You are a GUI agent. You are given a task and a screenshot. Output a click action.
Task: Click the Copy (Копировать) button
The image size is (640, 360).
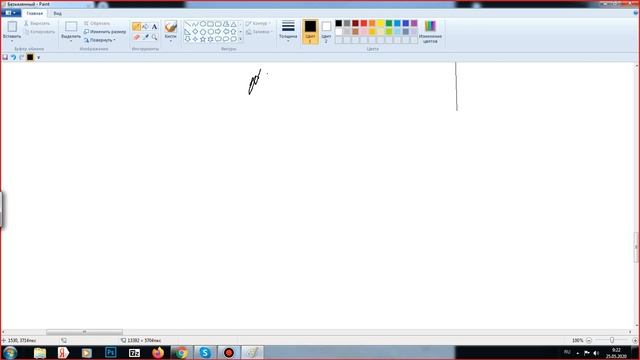(39, 32)
